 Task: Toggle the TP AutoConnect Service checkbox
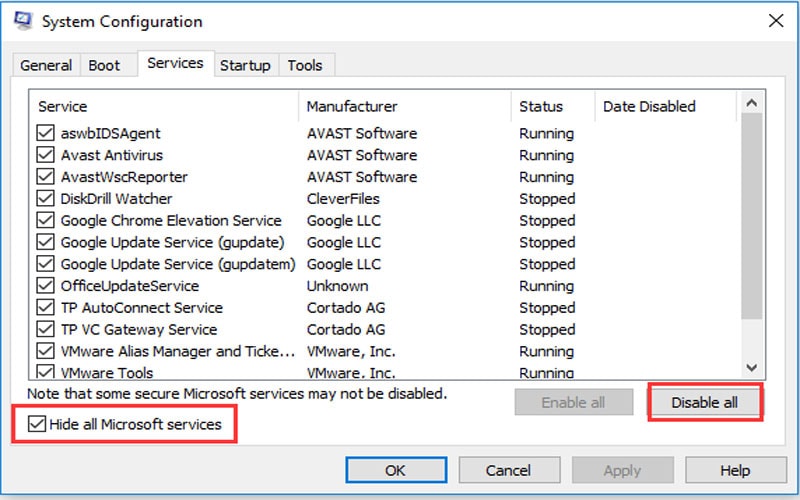(x=45, y=308)
